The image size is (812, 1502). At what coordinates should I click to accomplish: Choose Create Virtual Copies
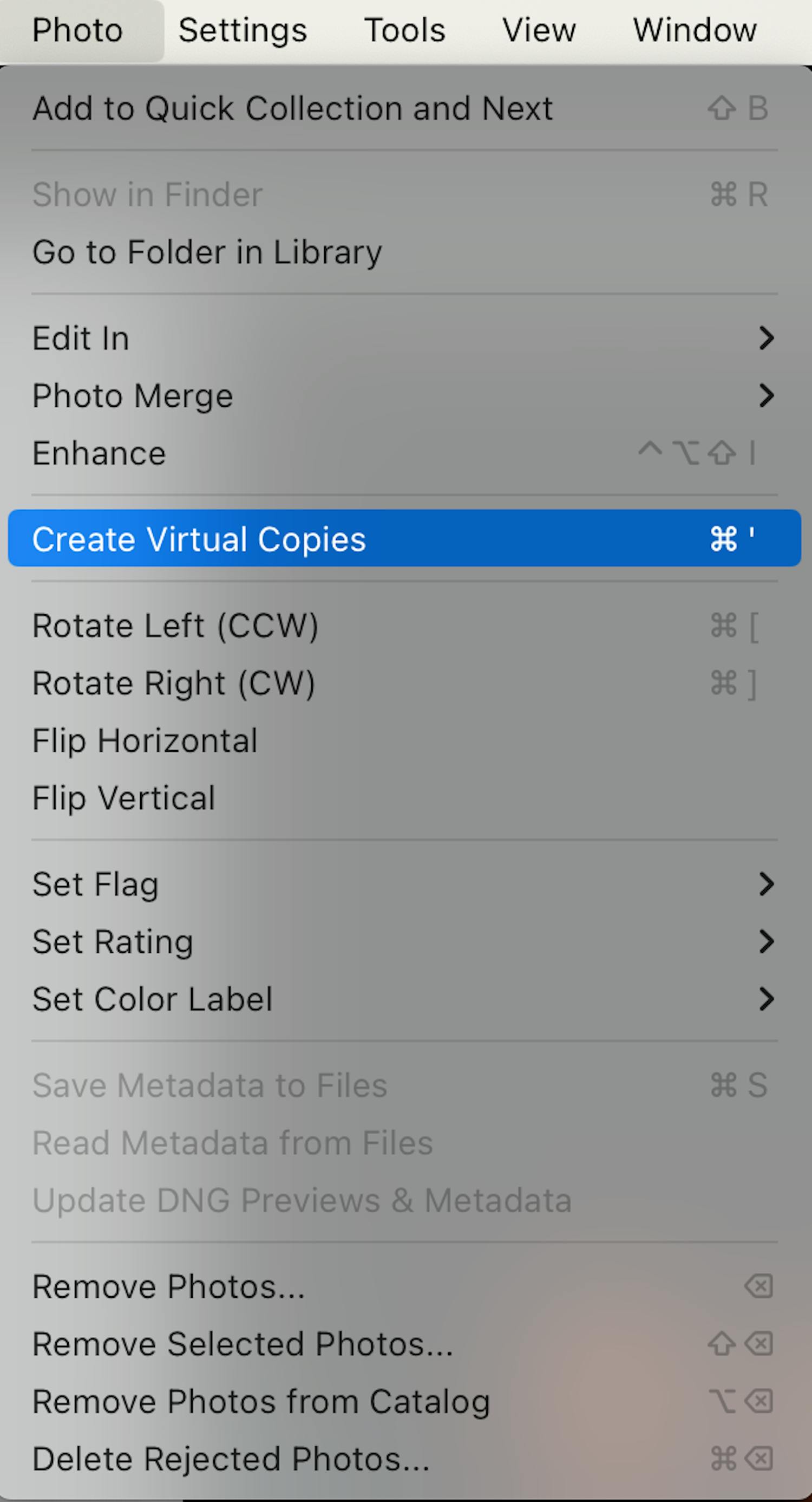[199, 539]
